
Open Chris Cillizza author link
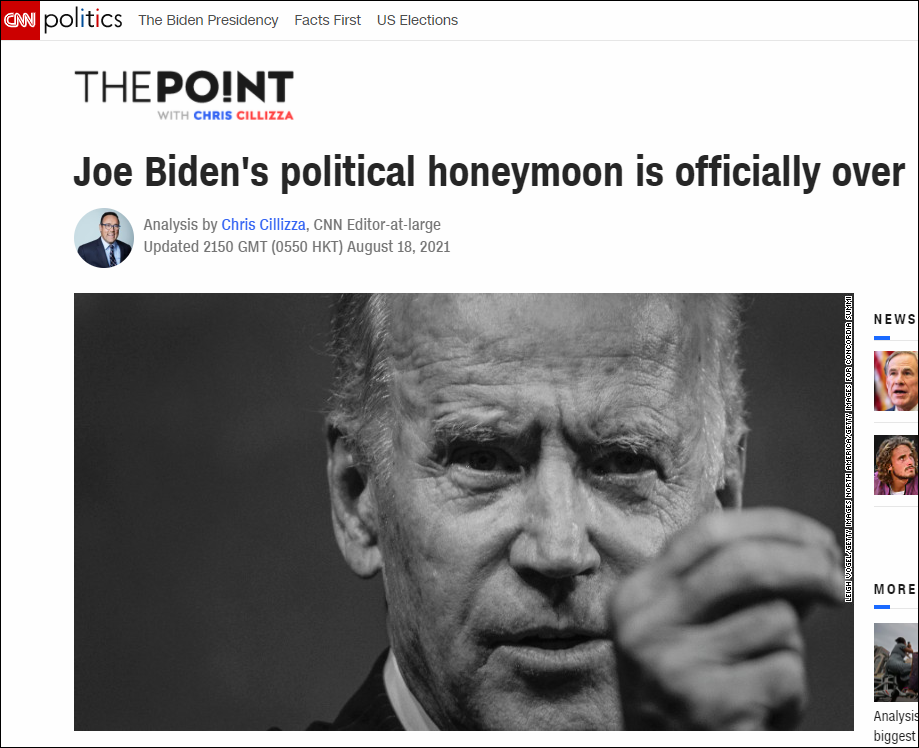(263, 225)
